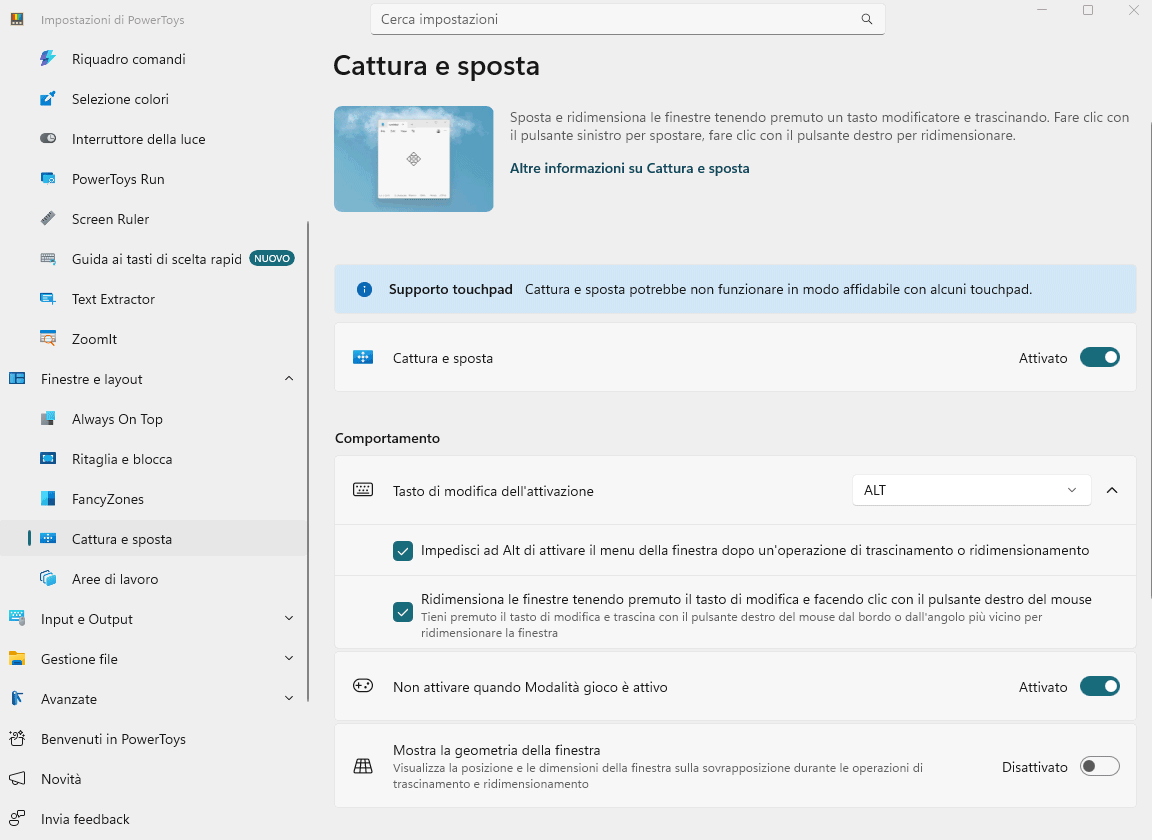Click the keyboard shortcut guide icon
1152x840 pixels.
pyautogui.click(x=48, y=259)
